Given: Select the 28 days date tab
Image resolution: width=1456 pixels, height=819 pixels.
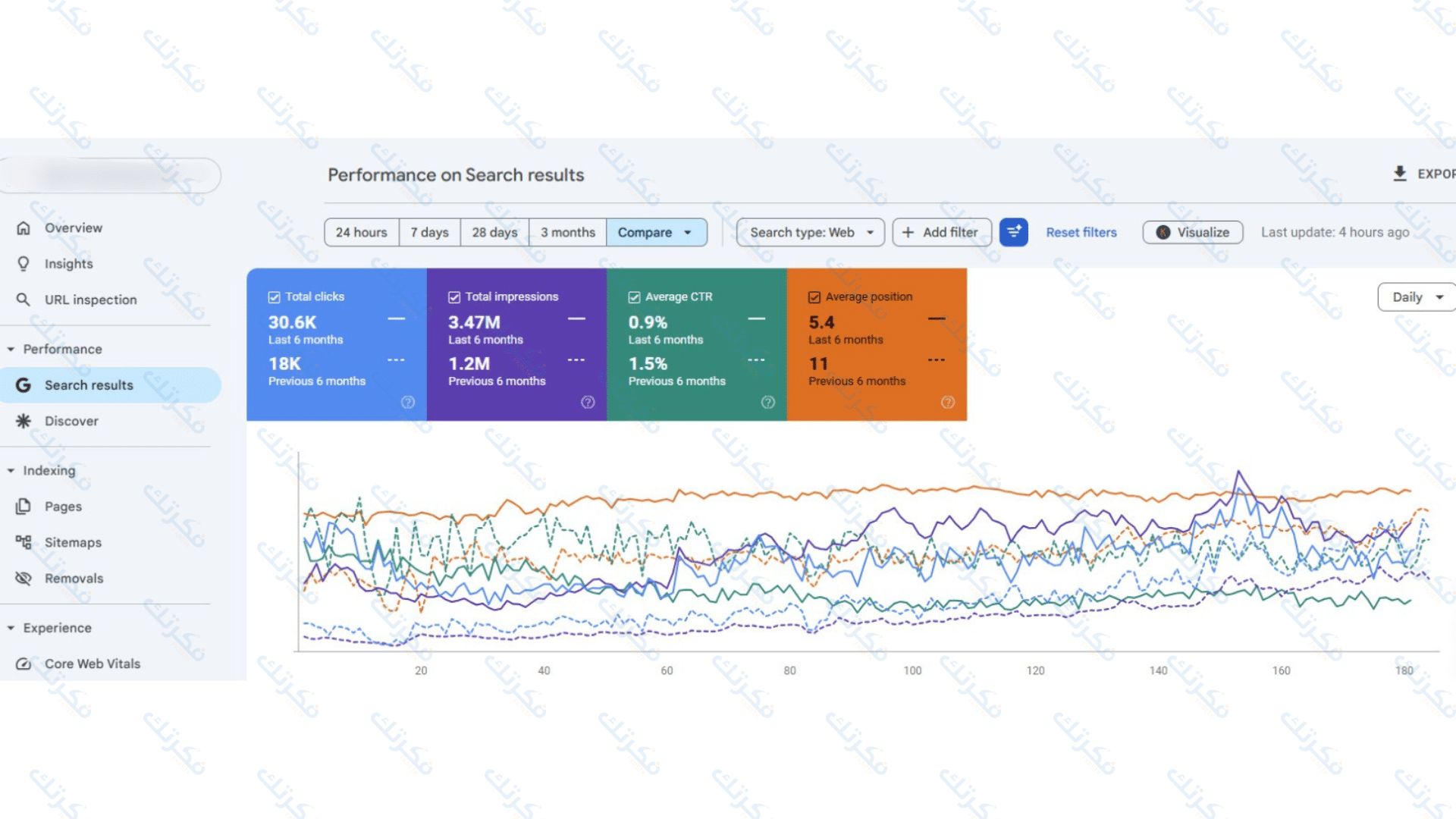Looking at the screenshot, I should [494, 232].
